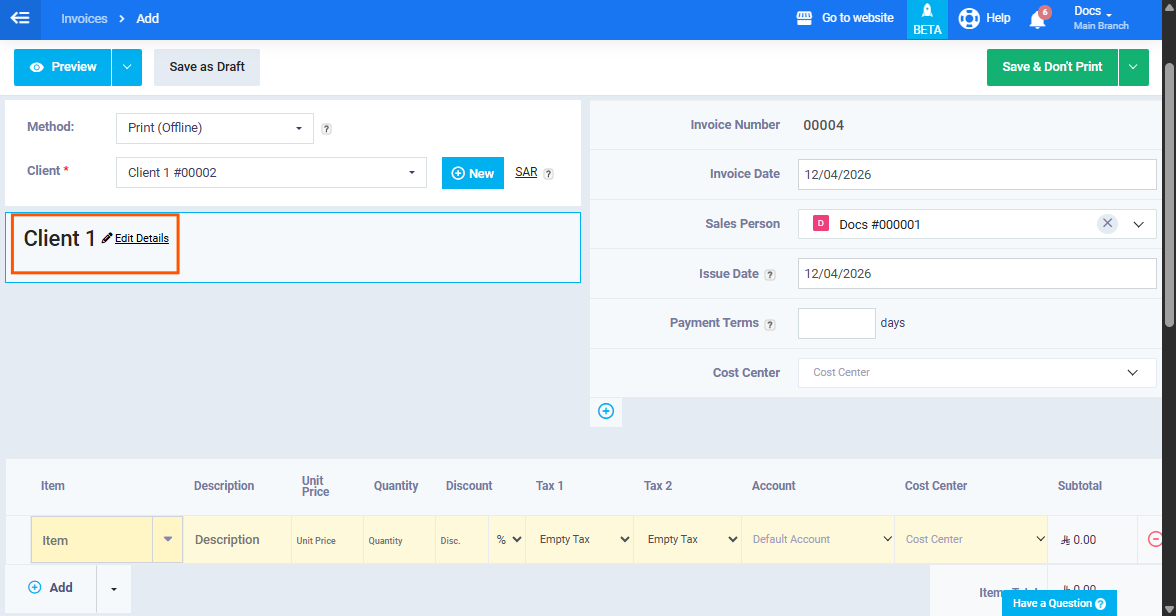Image resolution: width=1176 pixels, height=616 pixels.
Task: Clear the Sales Person selection with X
Action: point(1107,224)
